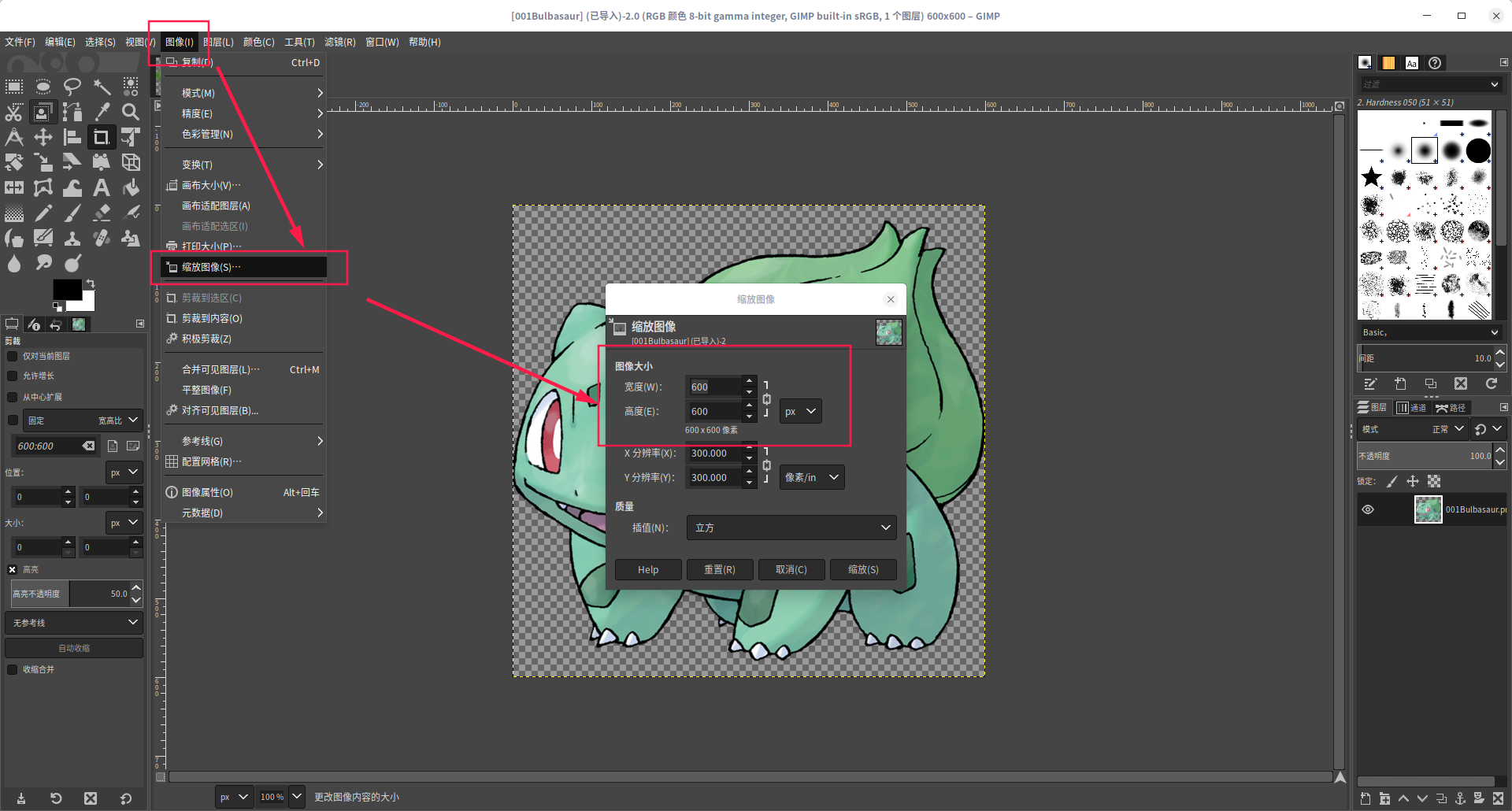This screenshot has height=811, width=1512.
Task: Select the Pencil tool
Action: coord(43,213)
